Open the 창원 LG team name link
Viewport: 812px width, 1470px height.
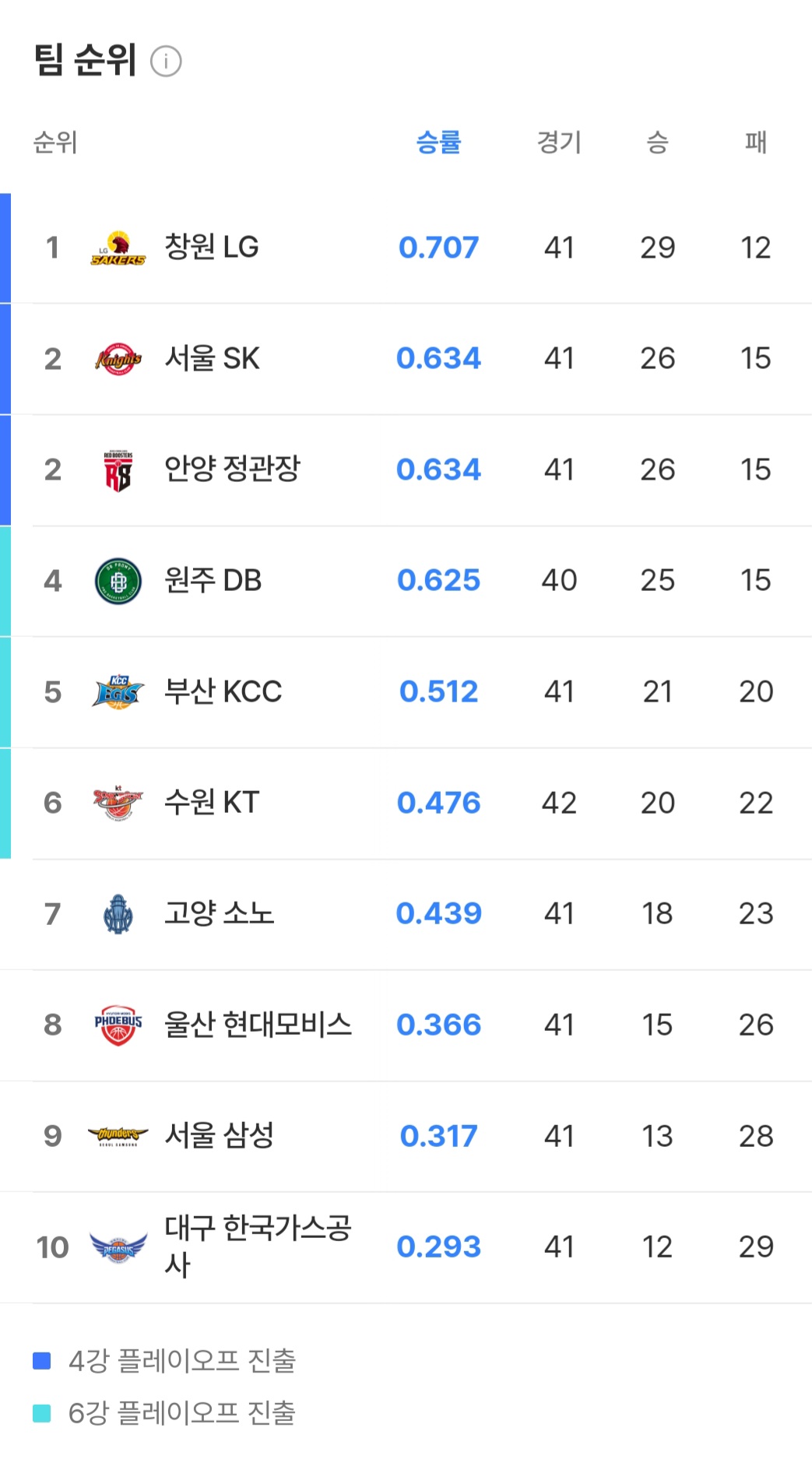pyautogui.click(x=212, y=248)
